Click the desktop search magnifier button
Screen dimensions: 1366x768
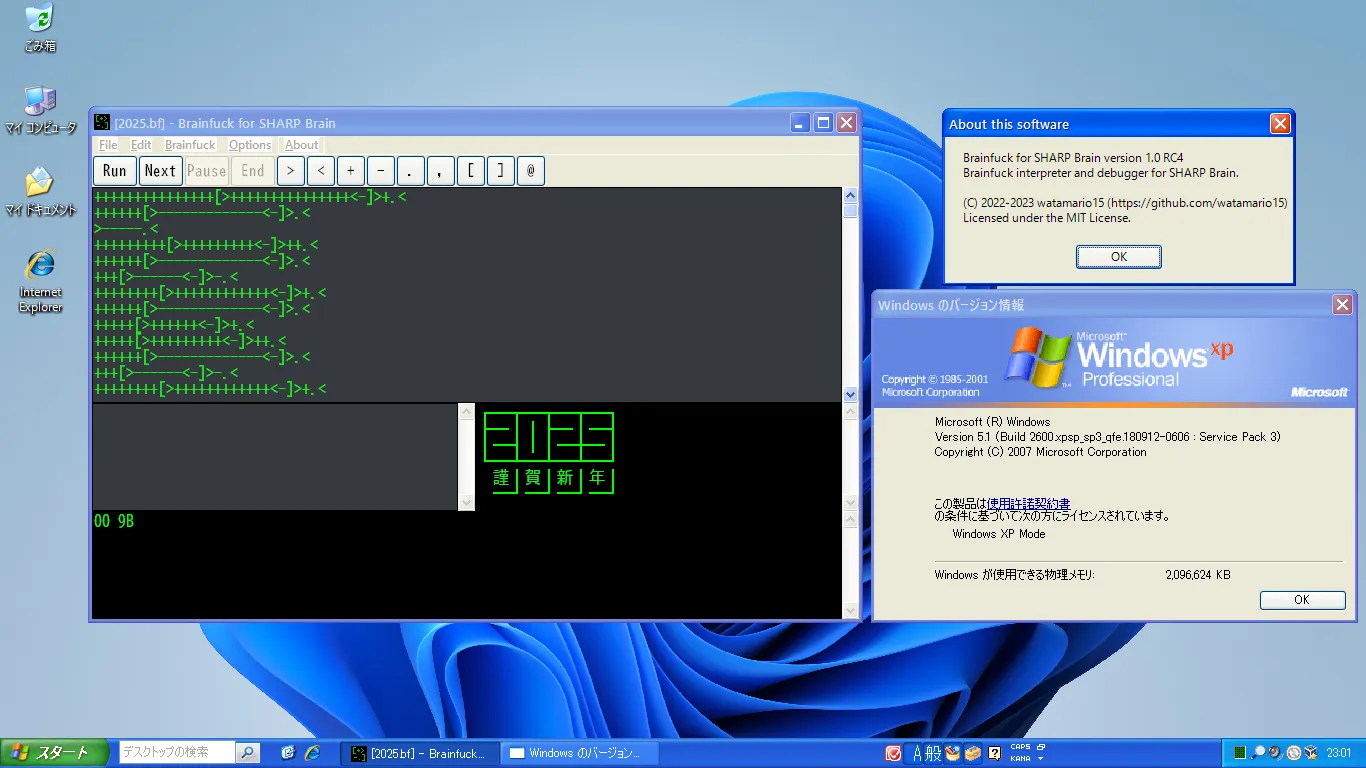tap(247, 752)
